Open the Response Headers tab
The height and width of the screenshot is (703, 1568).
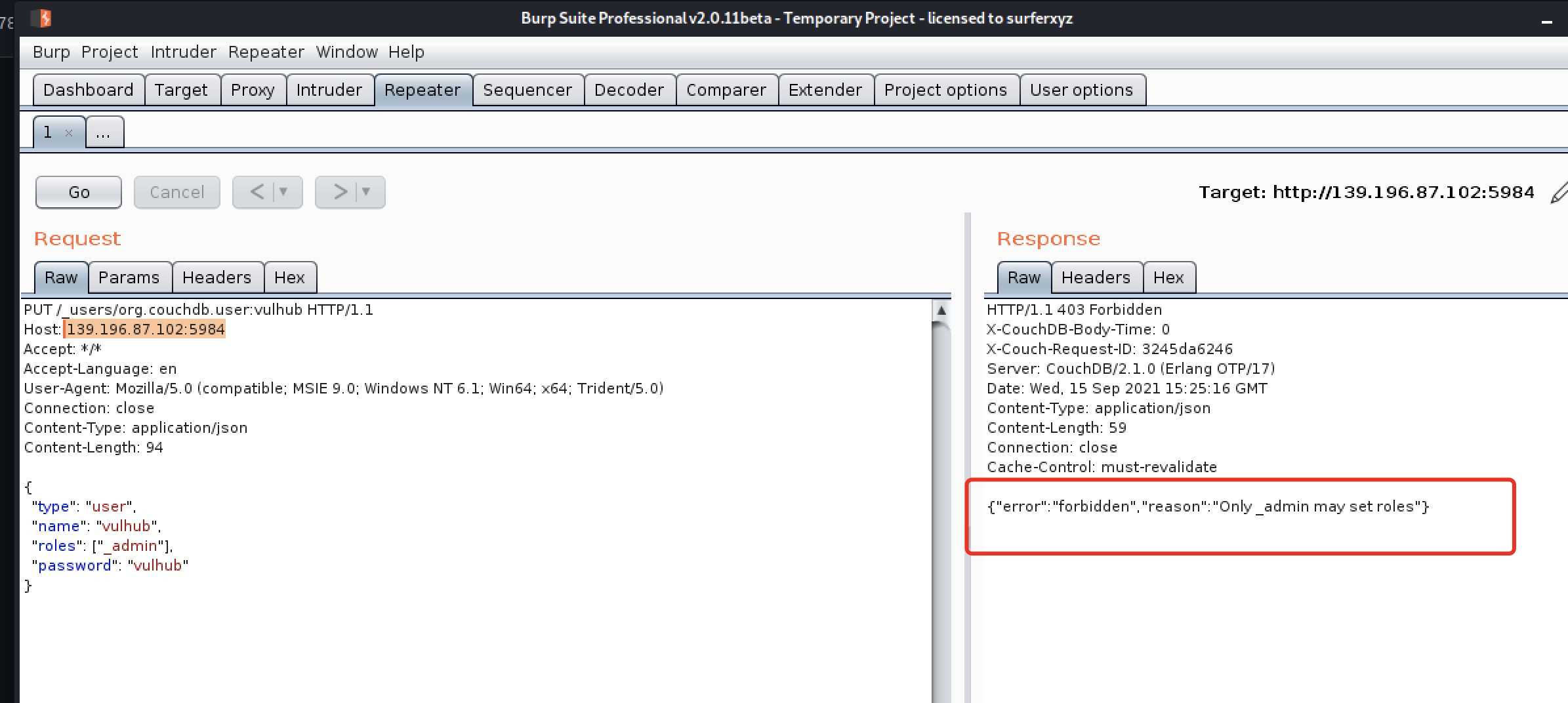tap(1096, 277)
